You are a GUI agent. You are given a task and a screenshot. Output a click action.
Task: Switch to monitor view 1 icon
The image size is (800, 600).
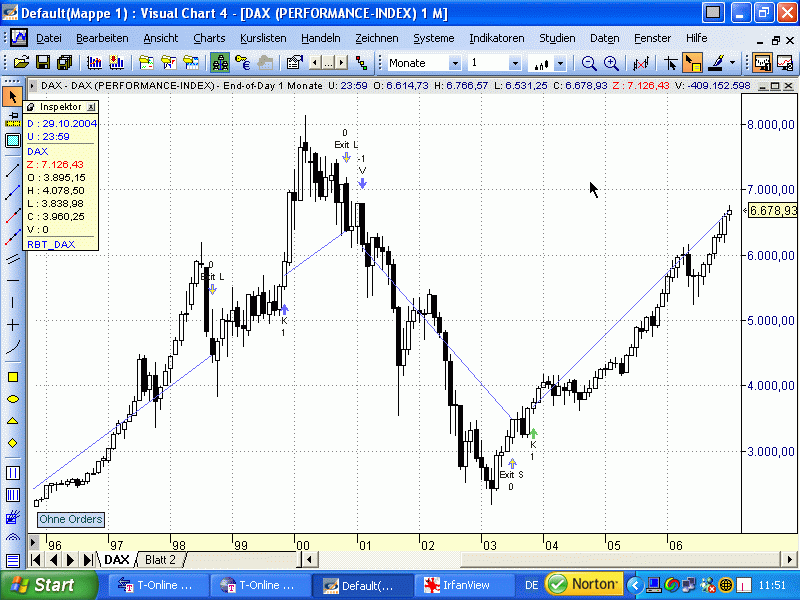(762, 63)
